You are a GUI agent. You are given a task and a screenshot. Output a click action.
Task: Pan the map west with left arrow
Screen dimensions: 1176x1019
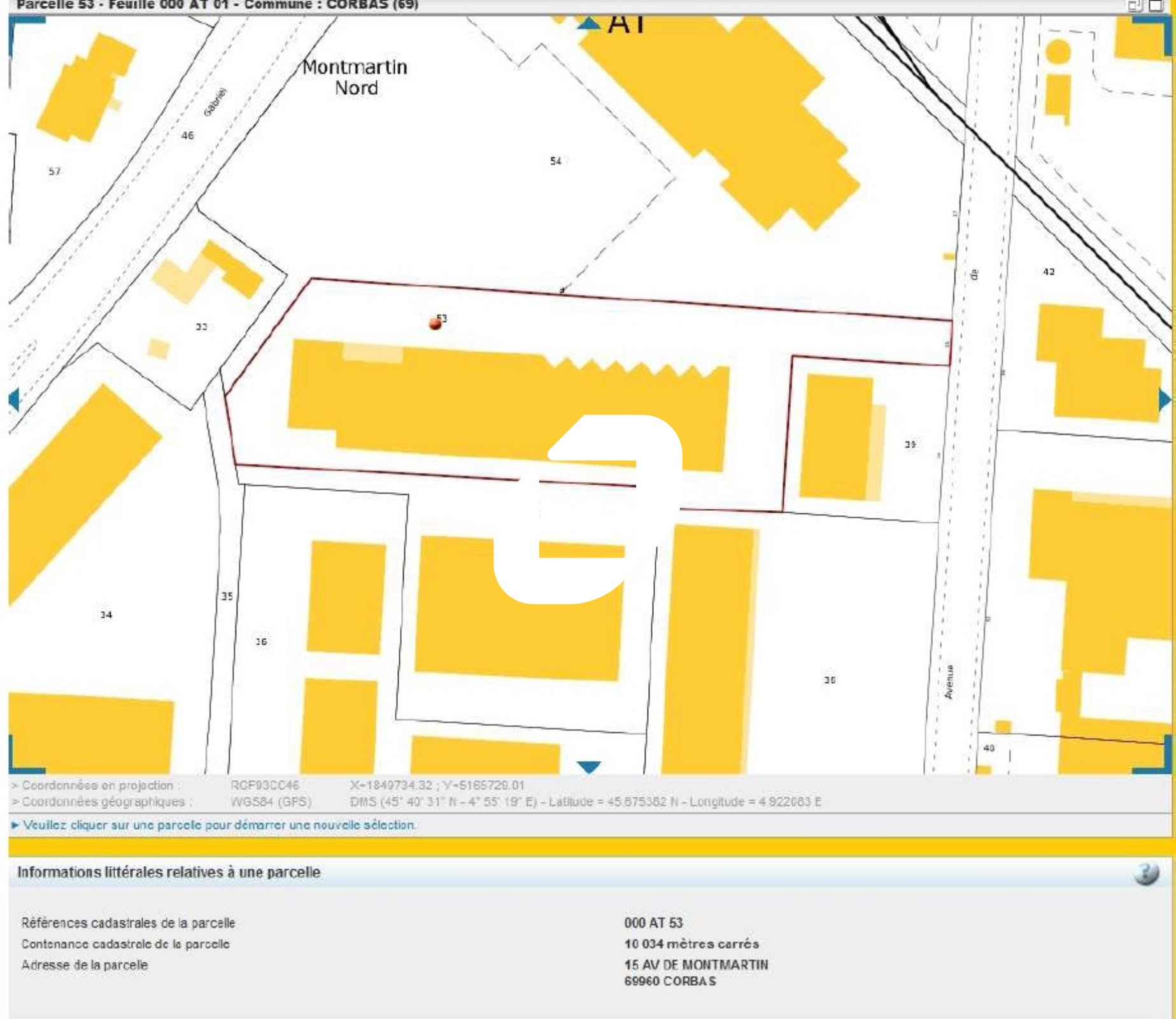pyautogui.click(x=15, y=400)
